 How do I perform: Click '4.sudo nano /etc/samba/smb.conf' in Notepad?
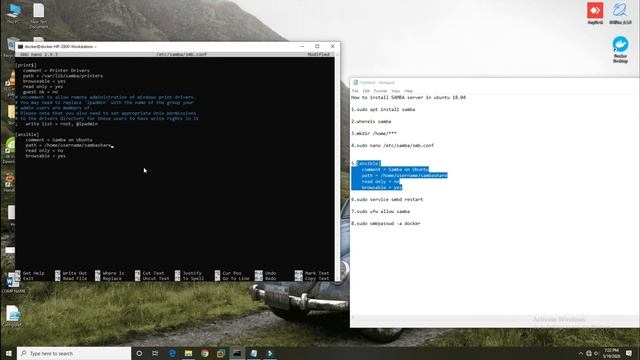393,145
